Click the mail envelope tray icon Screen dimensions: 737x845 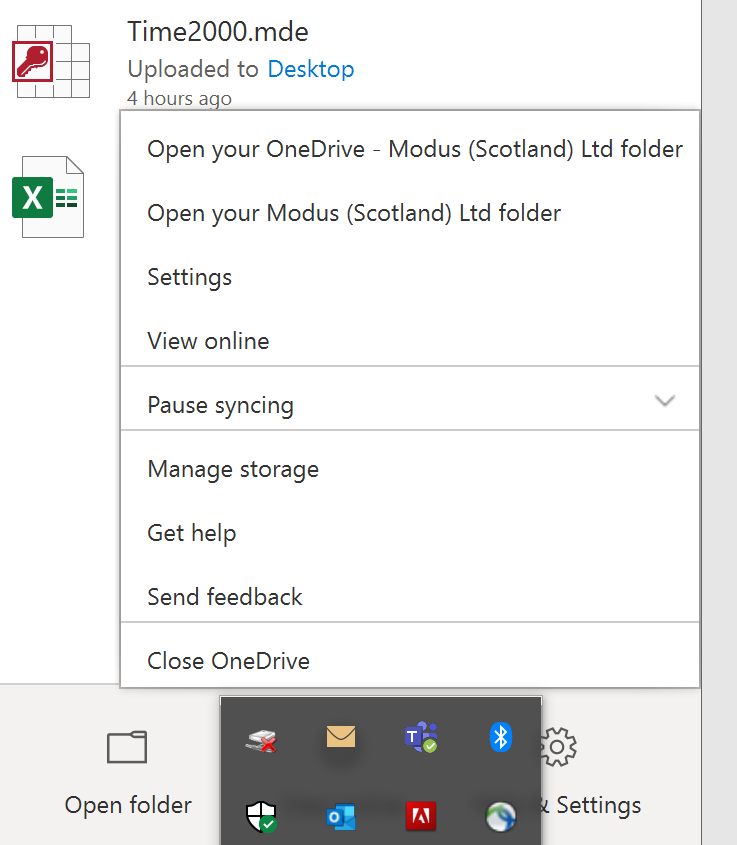coord(341,736)
